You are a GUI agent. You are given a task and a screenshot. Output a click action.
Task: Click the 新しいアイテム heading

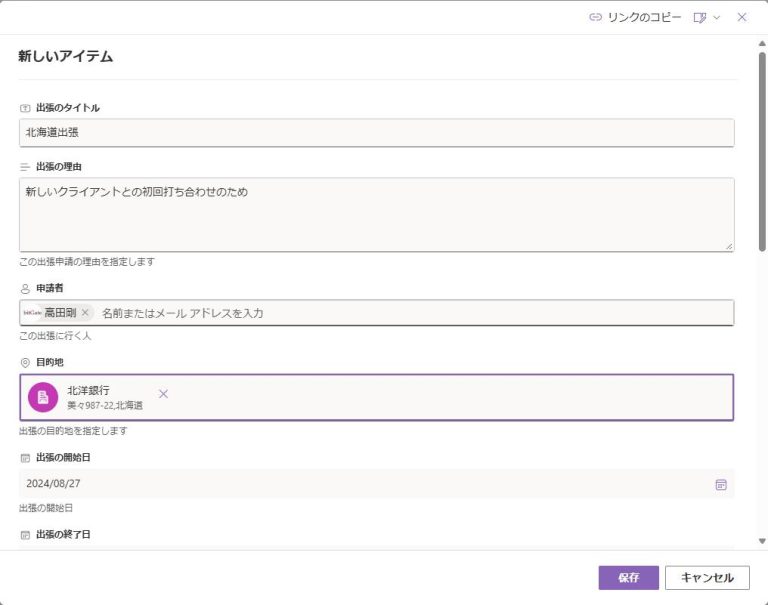click(x=66, y=56)
